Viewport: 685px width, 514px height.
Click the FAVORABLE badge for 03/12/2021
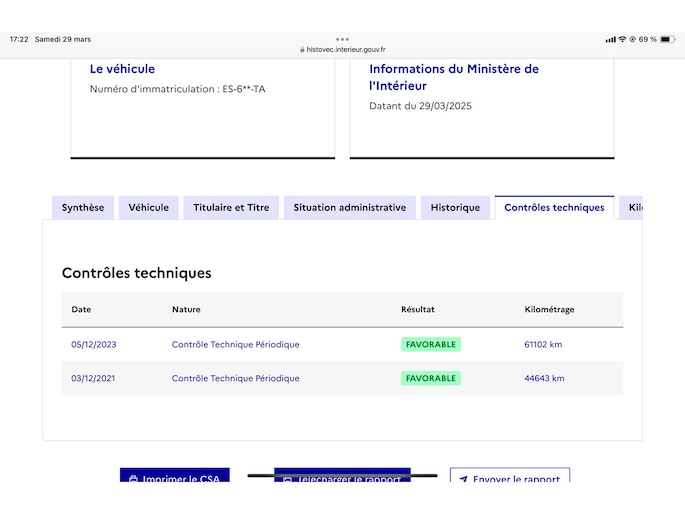[431, 378]
